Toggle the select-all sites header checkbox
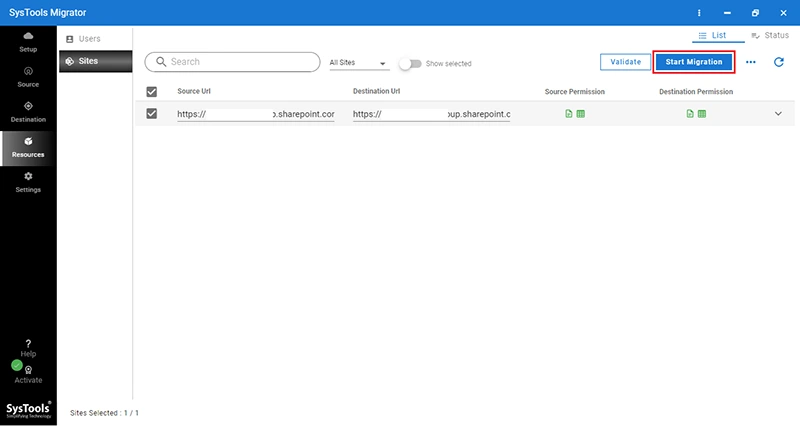The image size is (800, 426). tap(152, 92)
